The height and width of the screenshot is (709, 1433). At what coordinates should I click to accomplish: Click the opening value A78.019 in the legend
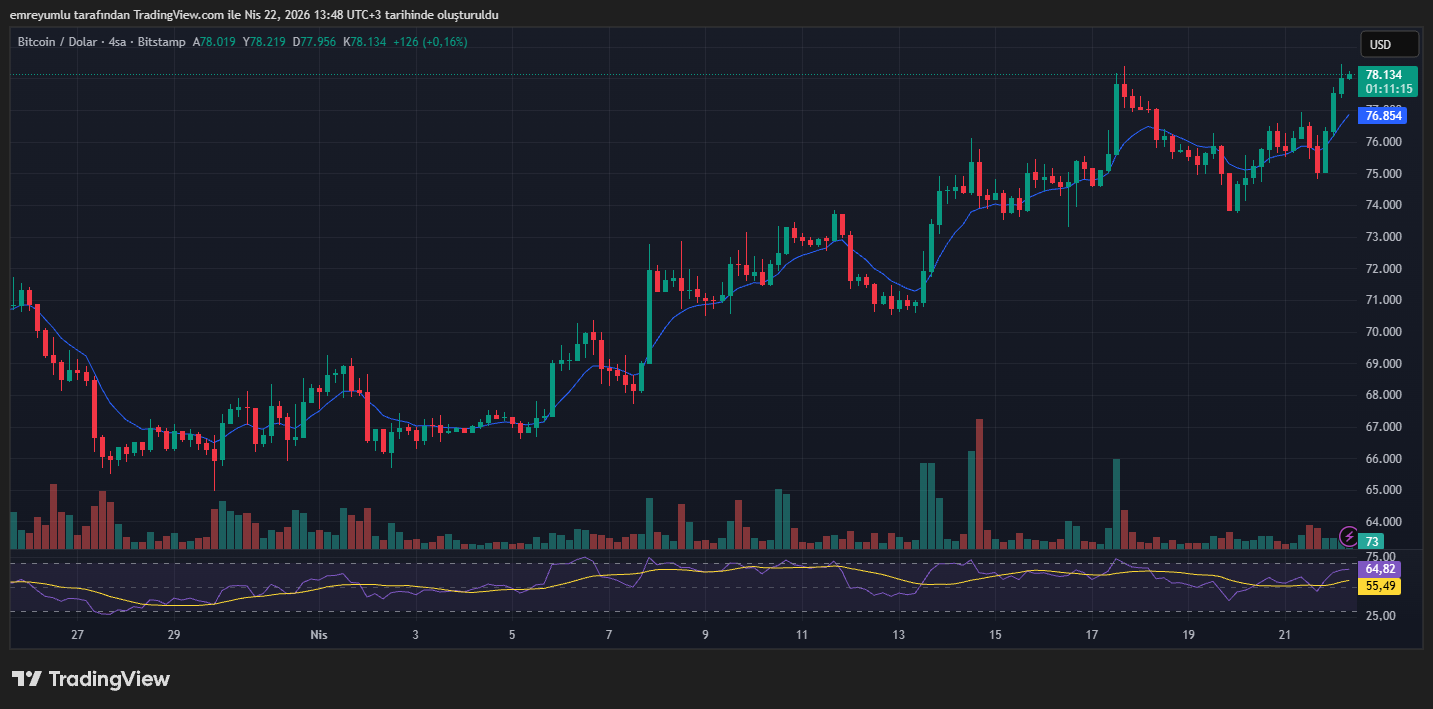pos(213,42)
